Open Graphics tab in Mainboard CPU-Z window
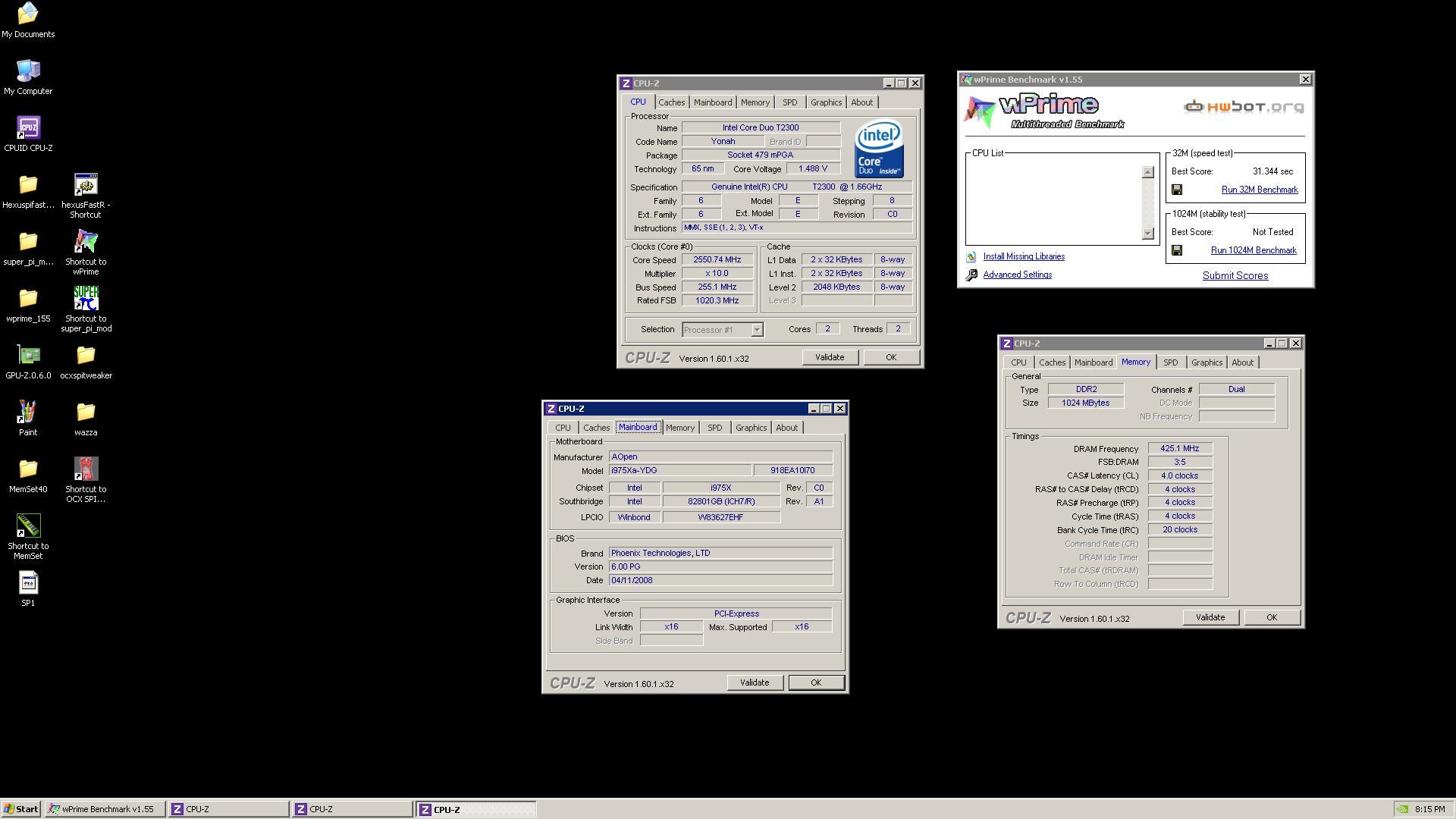 tap(751, 428)
